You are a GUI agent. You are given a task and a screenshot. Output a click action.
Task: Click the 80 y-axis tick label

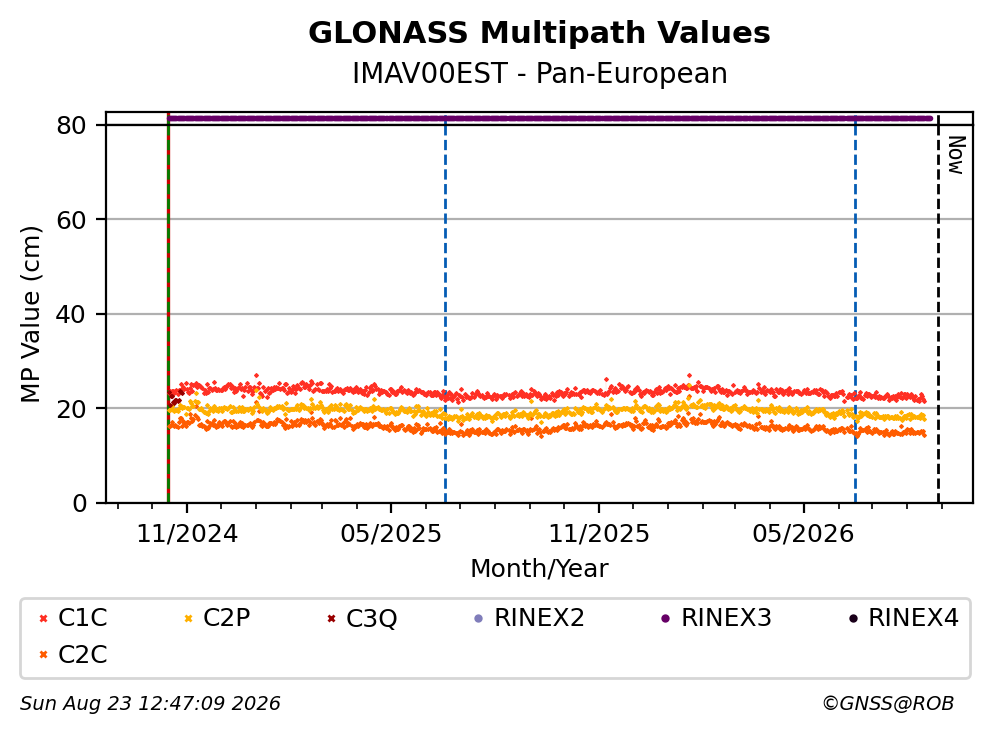71,125
